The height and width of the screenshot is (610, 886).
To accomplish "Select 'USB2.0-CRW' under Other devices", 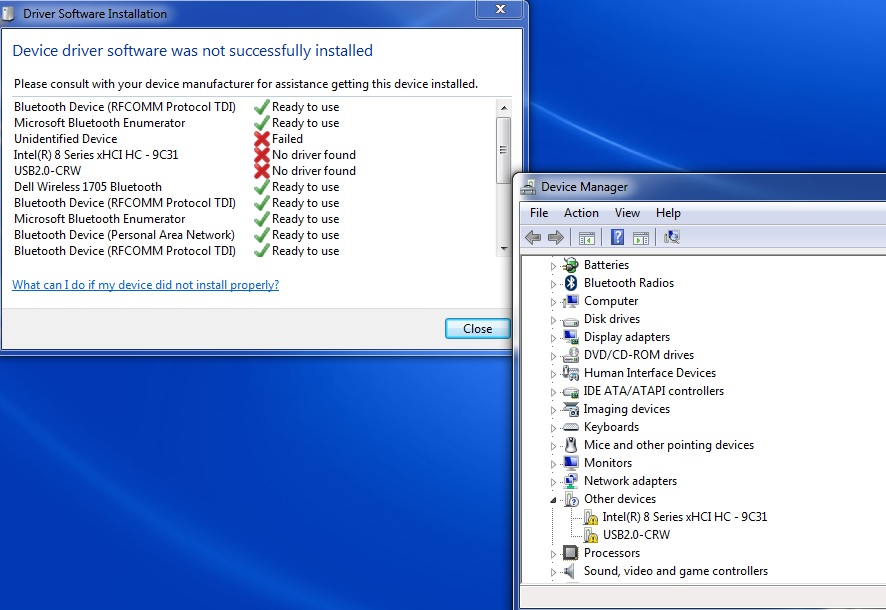I will click(636, 535).
